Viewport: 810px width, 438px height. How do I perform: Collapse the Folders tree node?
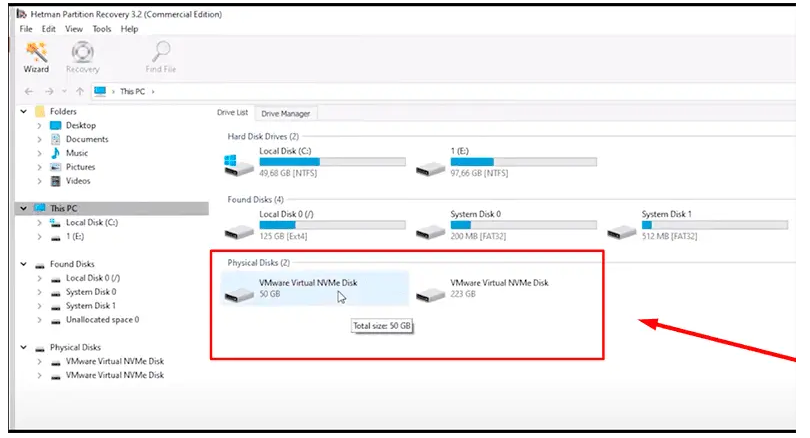(x=23, y=111)
